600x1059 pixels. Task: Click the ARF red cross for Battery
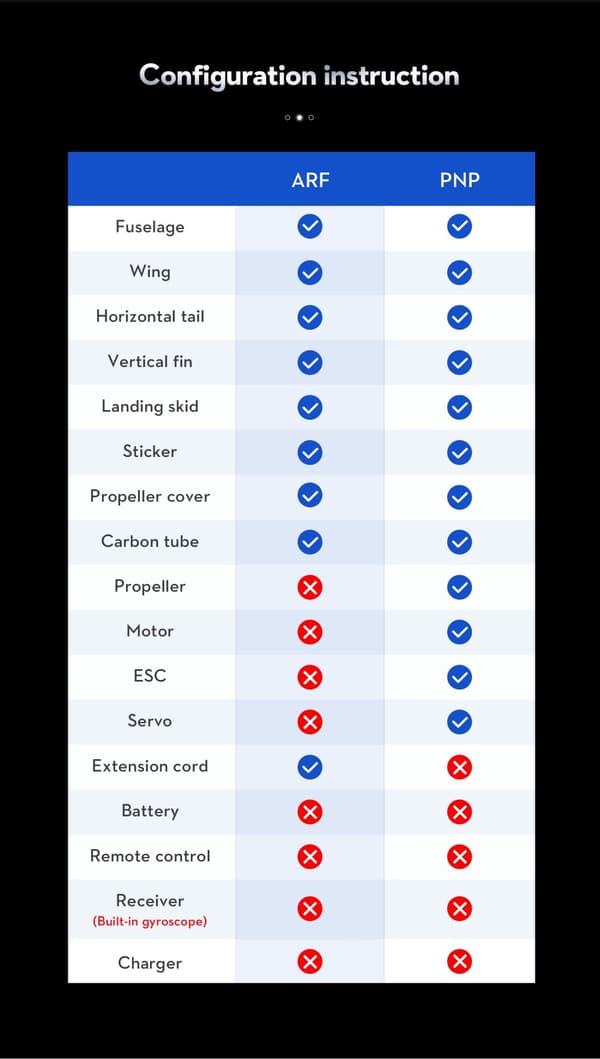pyautogui.click(x=309, y=812)
